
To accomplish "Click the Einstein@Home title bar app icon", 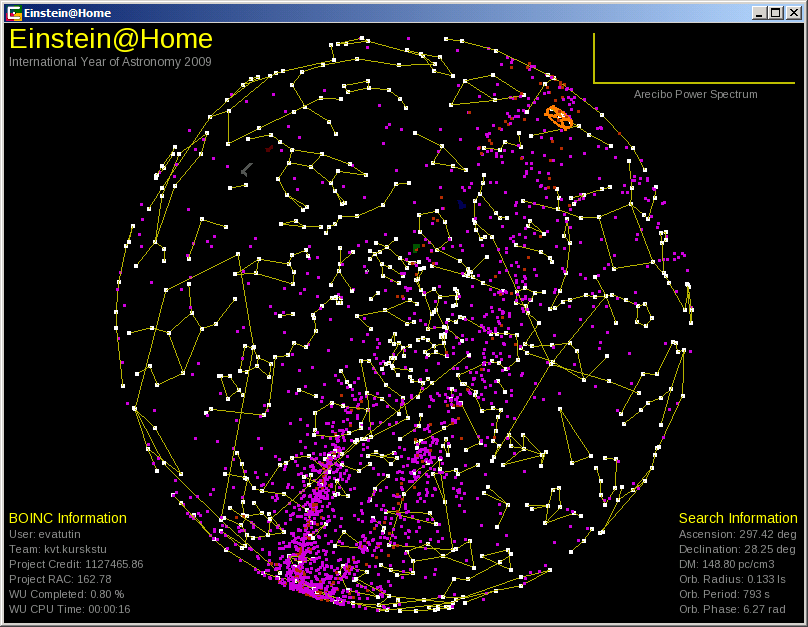I will coord(14,13).
